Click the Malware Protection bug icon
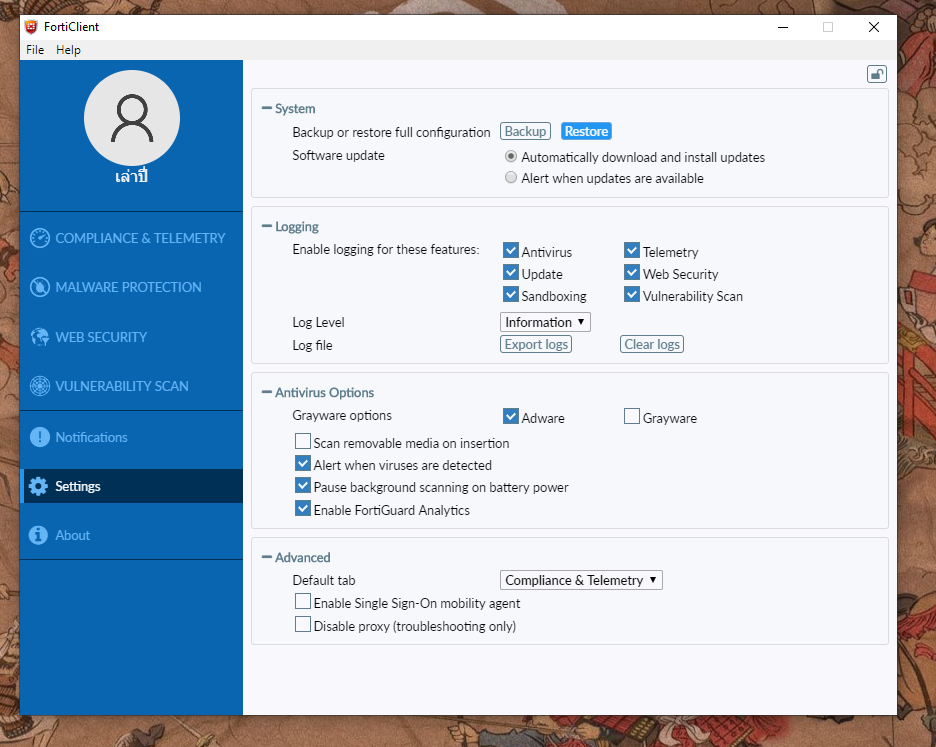The height and width of the screenshot is (747, 936). pyautogui.click(x=40, y=287)
